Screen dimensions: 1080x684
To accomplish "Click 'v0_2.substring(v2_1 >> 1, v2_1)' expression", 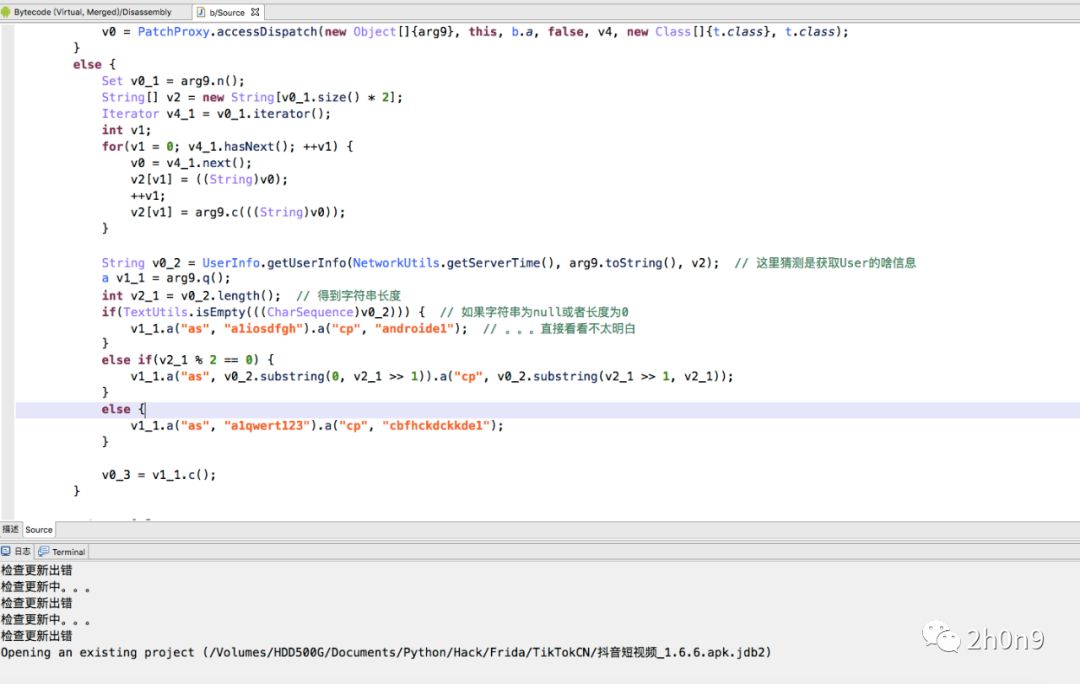I will click(611, 376).
